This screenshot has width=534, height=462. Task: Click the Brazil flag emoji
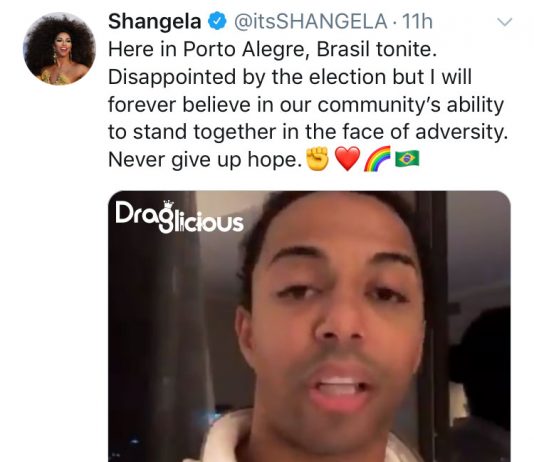point(407,159)
